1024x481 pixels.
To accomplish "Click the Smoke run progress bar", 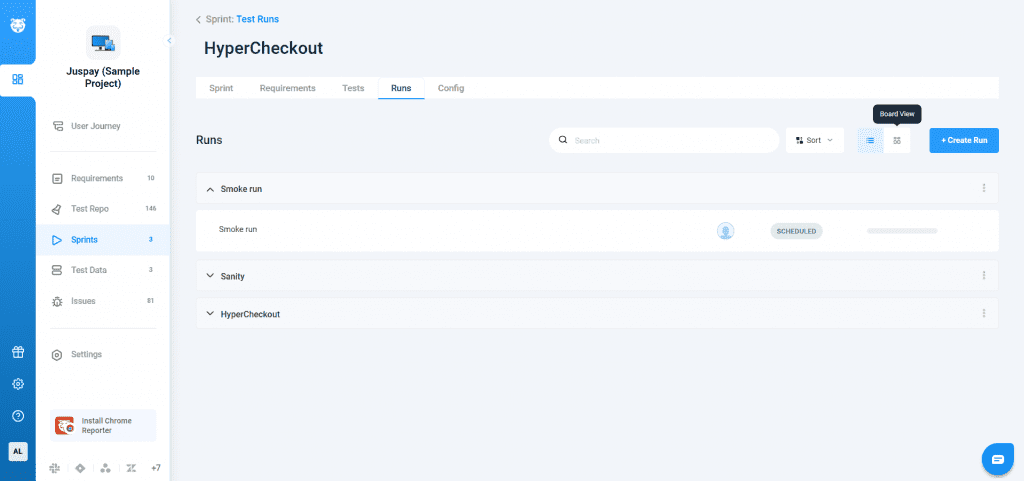I will 901,231.
